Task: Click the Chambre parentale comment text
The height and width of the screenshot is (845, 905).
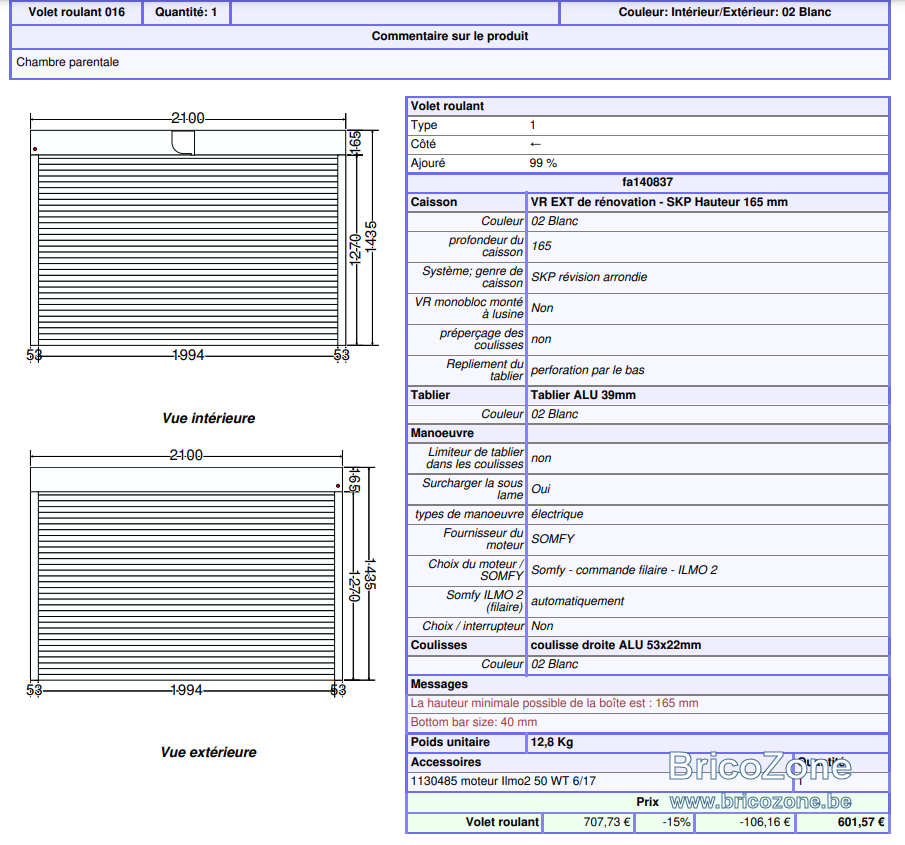Action: [68, 62]
